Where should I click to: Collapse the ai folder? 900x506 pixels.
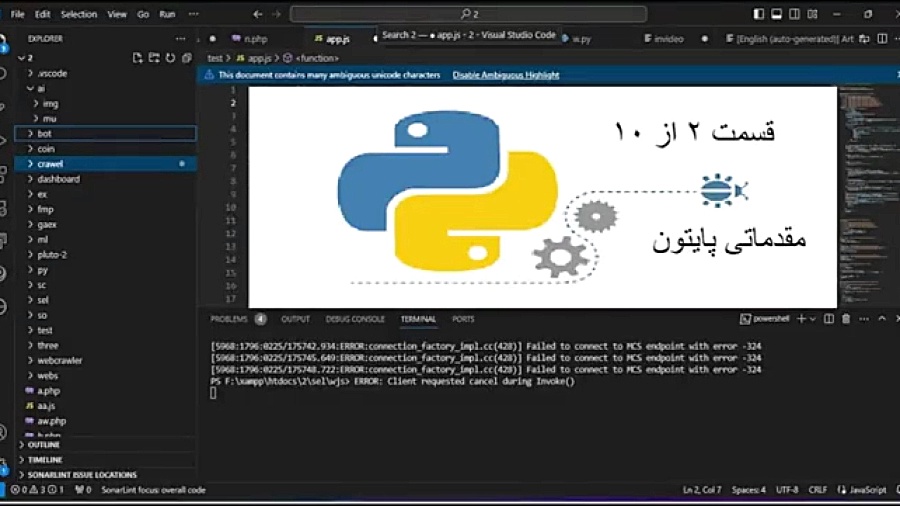(x=105, y=88)
